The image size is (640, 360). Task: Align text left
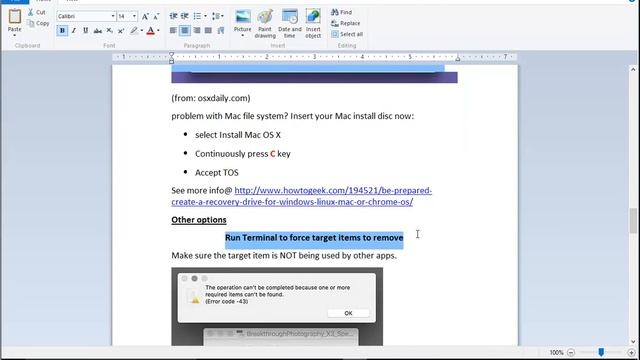[173, 31]
